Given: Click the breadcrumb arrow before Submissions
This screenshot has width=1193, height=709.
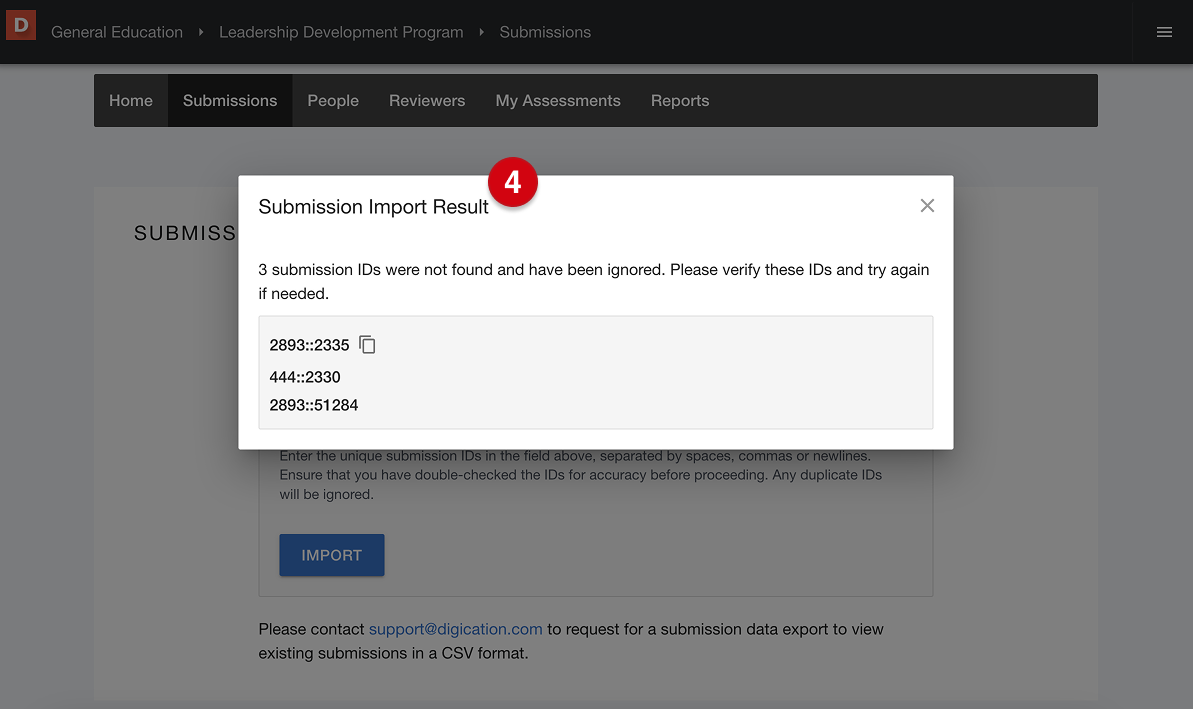Looking at the screenshot, I should pos(481,32).
